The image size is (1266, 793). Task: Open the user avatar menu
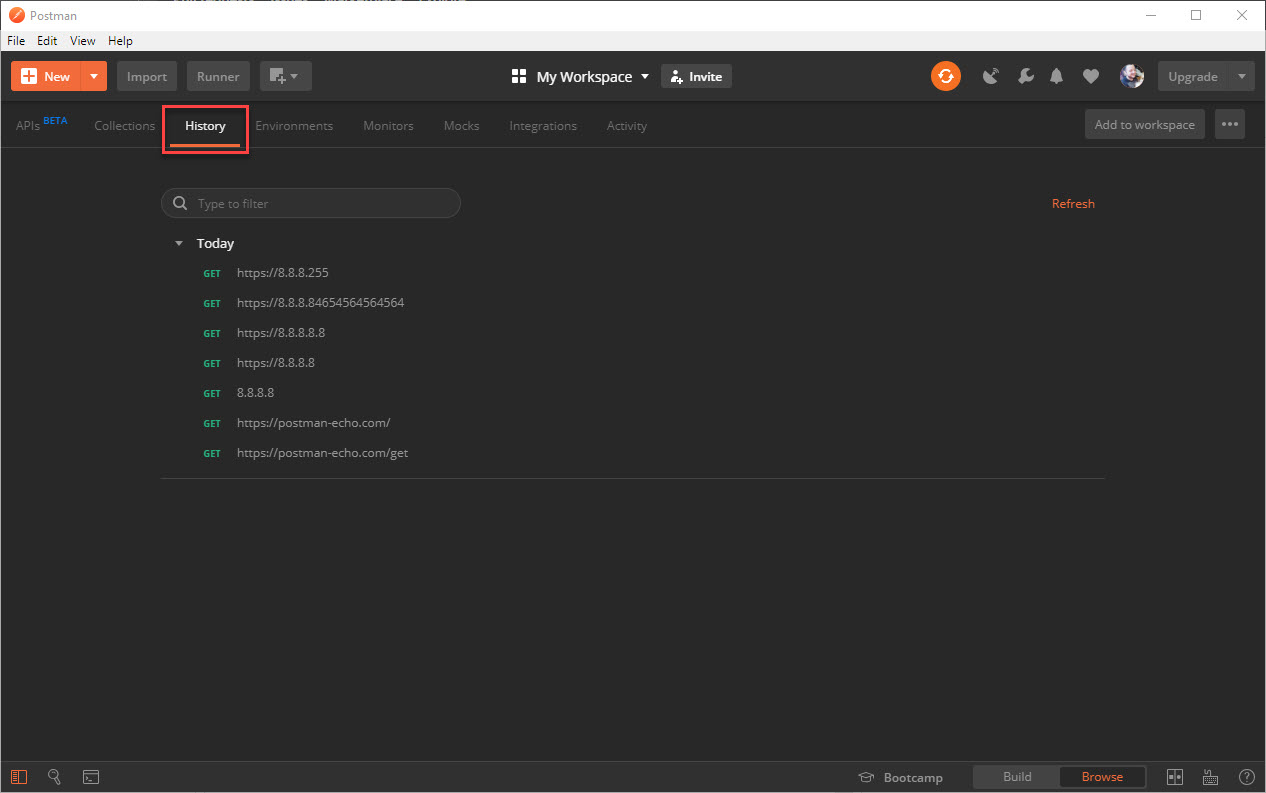tap(1132, 76)
